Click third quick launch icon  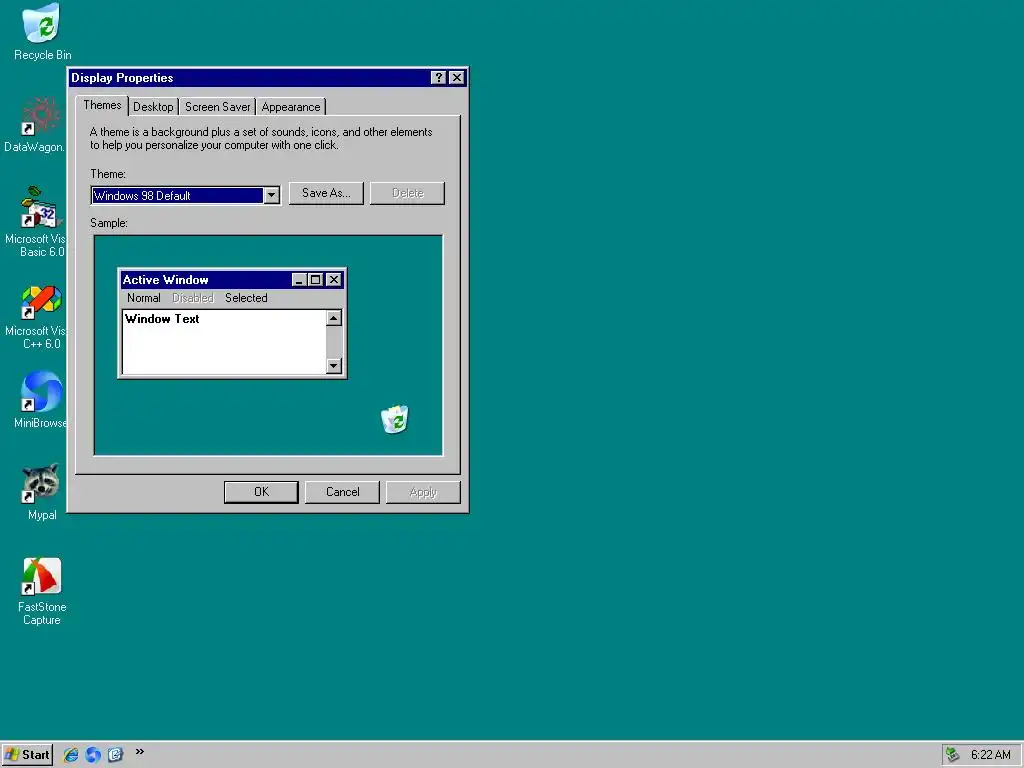click(x=116, y=754)
